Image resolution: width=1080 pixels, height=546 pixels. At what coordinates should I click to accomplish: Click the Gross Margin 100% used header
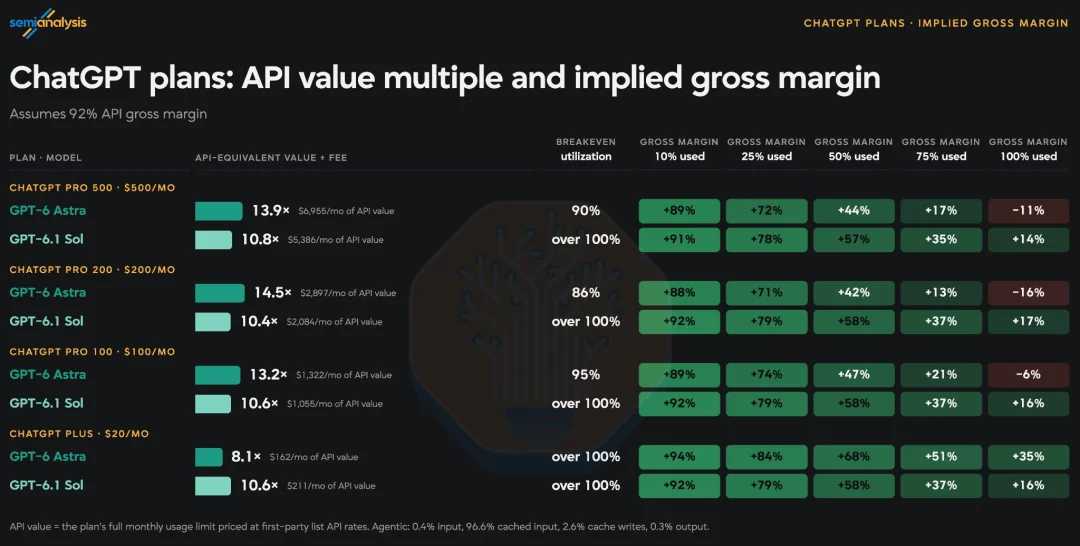pos(1028,149)
